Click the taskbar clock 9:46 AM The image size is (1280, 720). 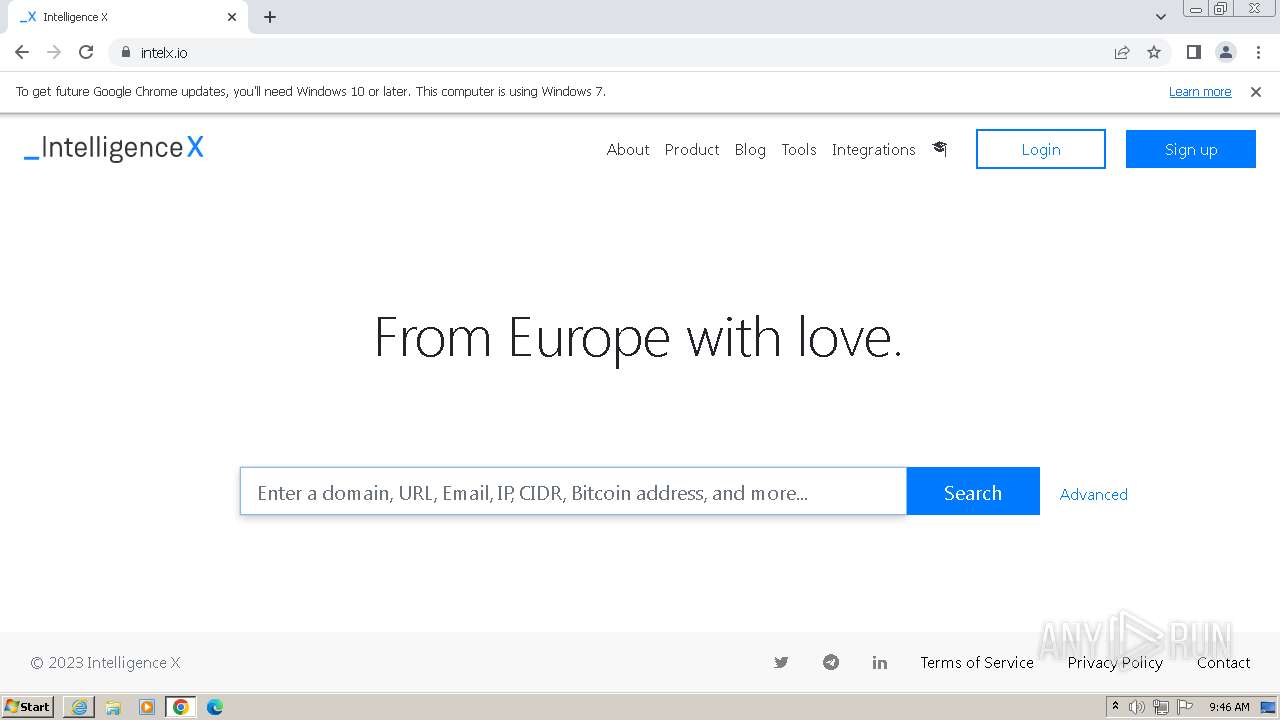pos(1229,707)
